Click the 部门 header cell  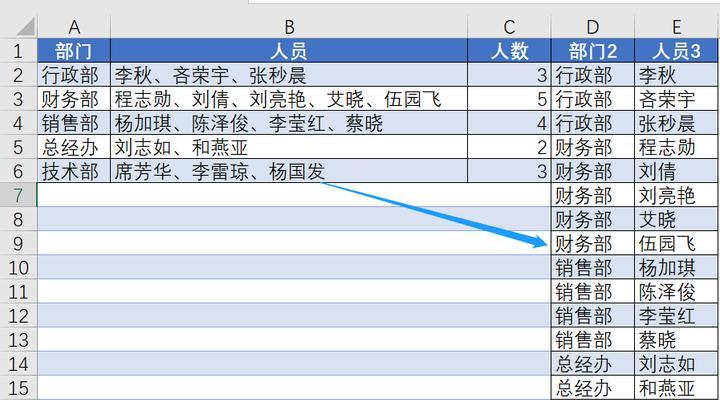pos(74,51)
